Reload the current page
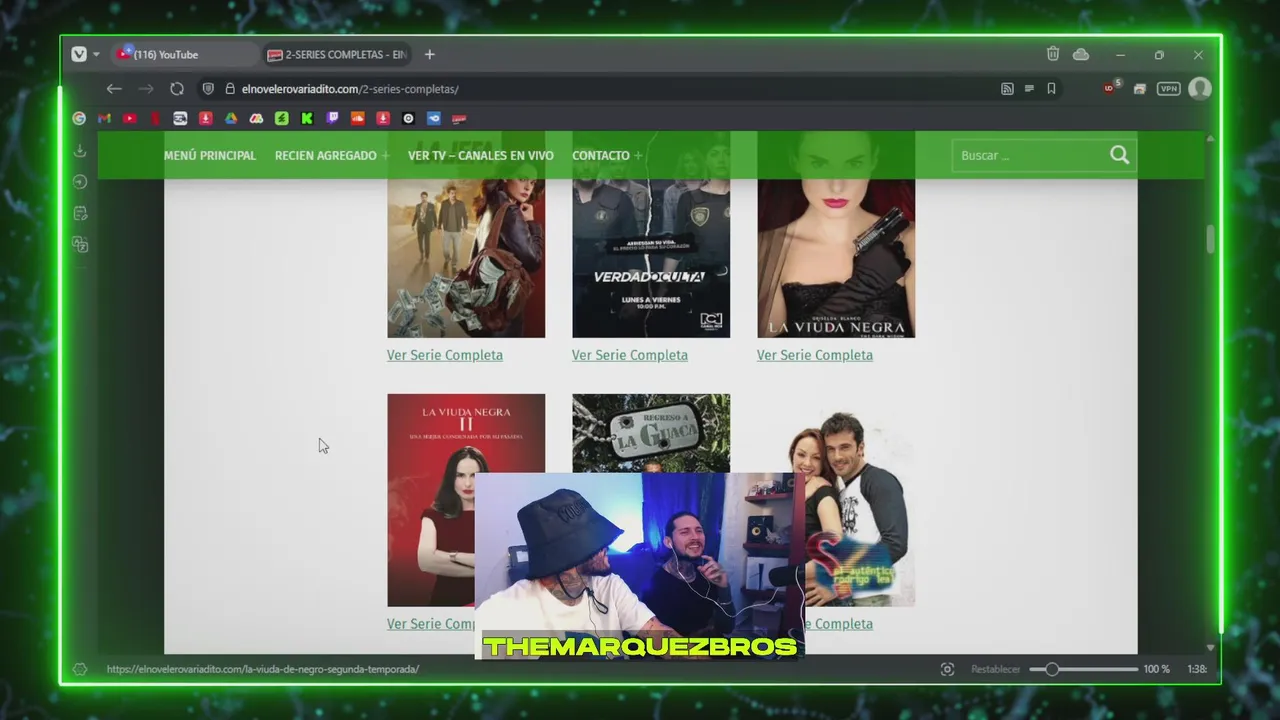 [177, 89]
